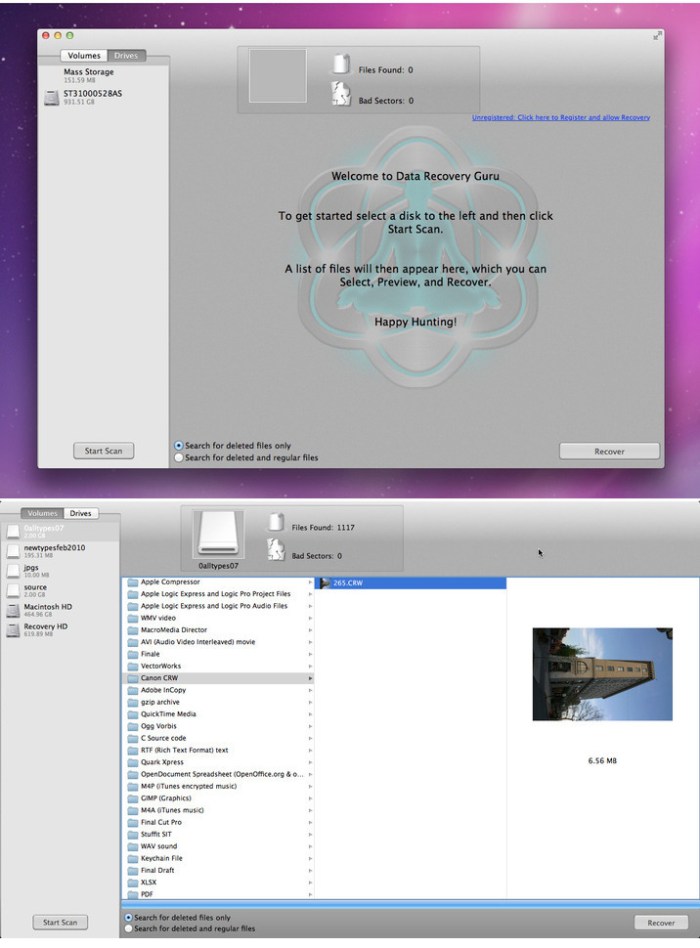Switch to Volumes tab in top window

click(x=84, y=56)
